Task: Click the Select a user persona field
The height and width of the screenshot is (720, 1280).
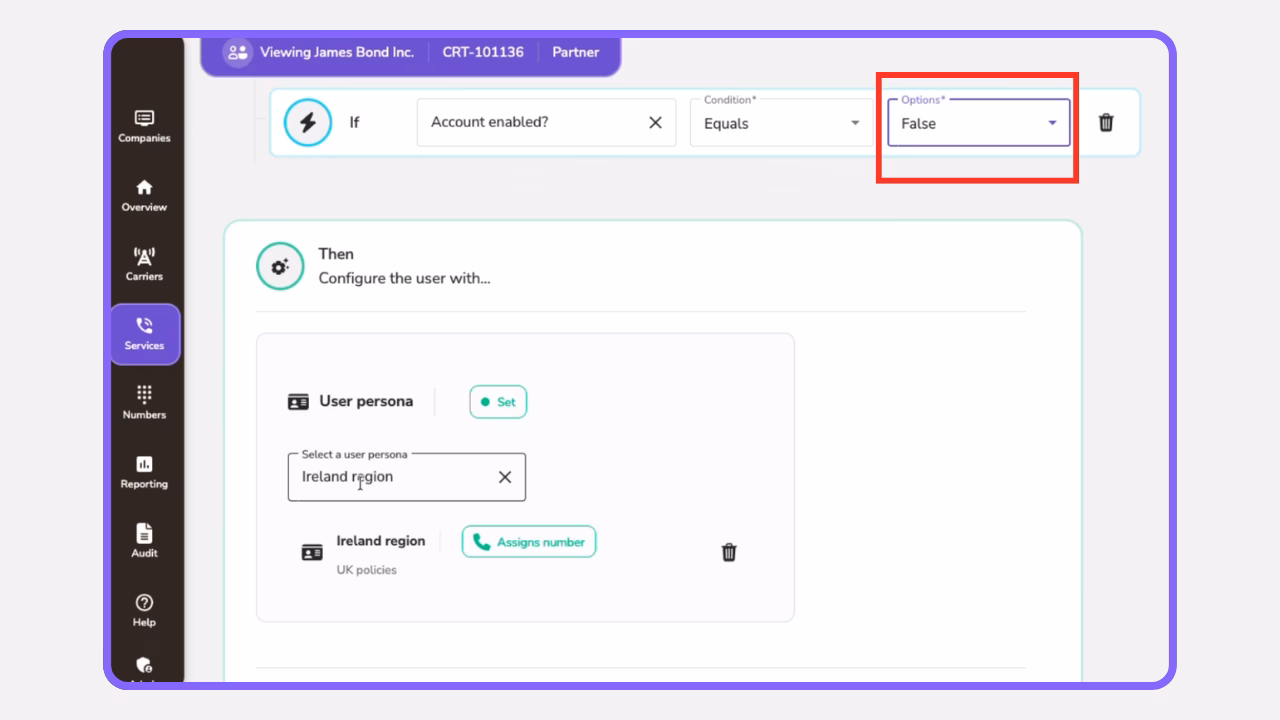Action: point(406,477)
